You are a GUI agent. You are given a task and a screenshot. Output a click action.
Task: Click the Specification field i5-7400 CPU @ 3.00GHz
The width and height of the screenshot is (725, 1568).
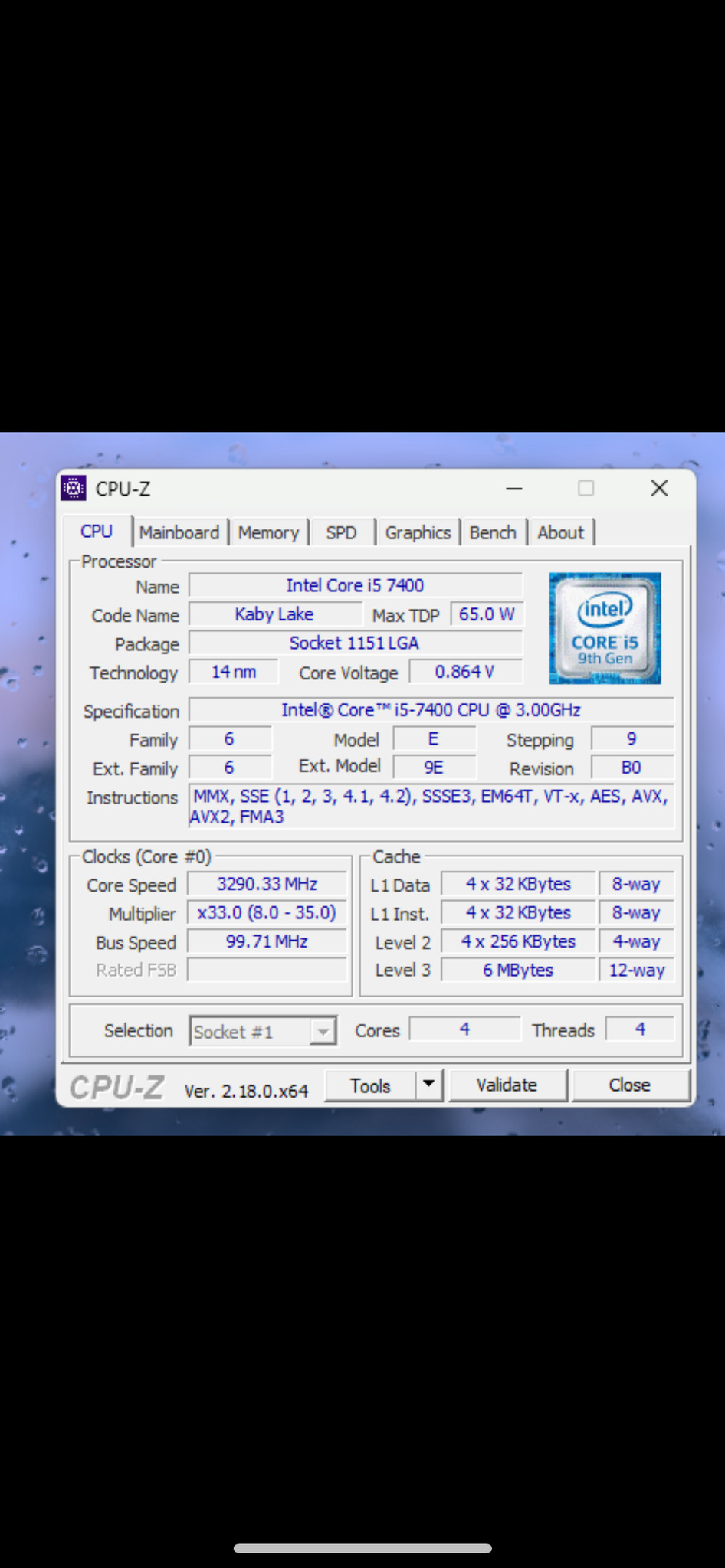click(431, 710)
